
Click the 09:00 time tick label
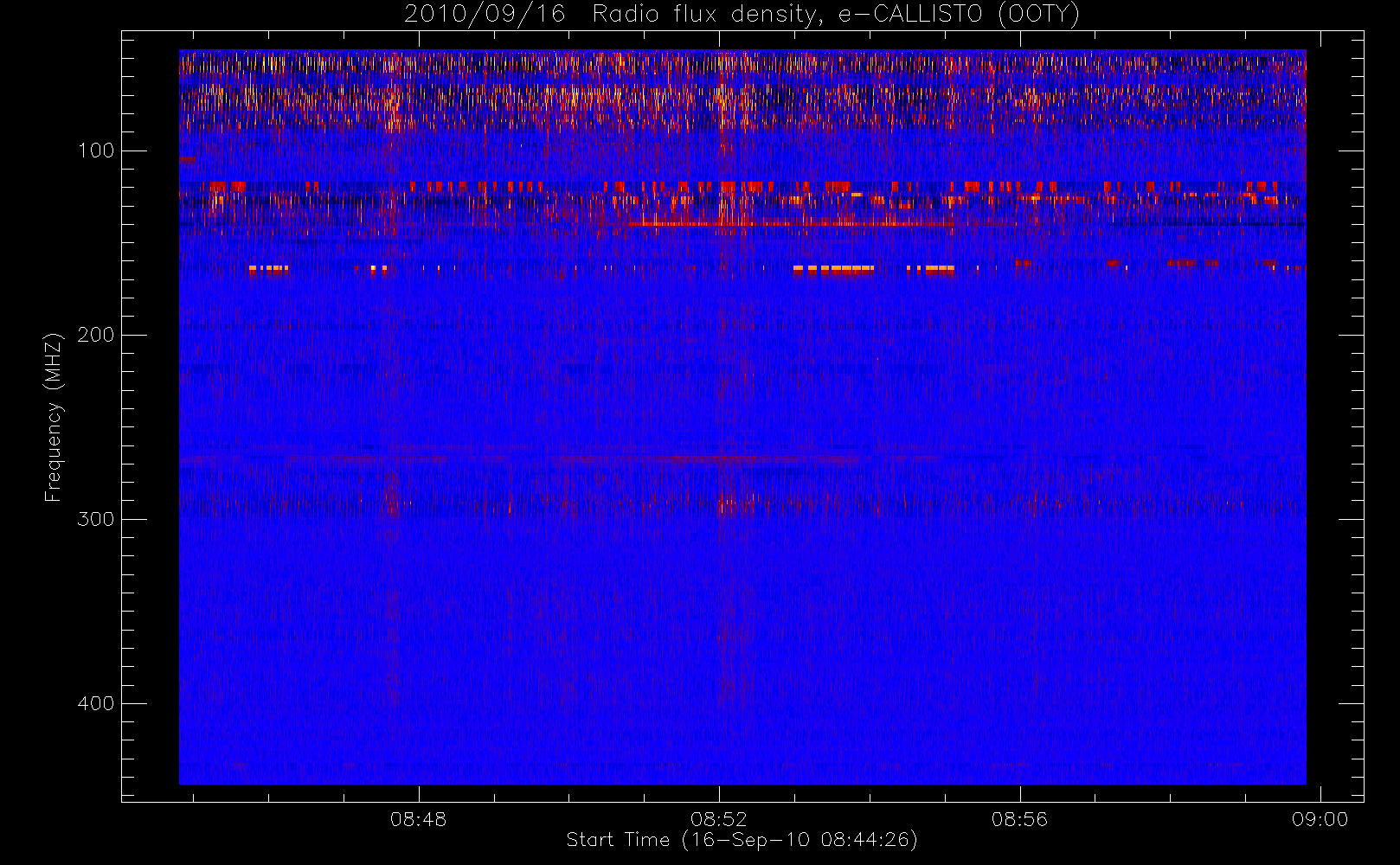coord(1320,819)
